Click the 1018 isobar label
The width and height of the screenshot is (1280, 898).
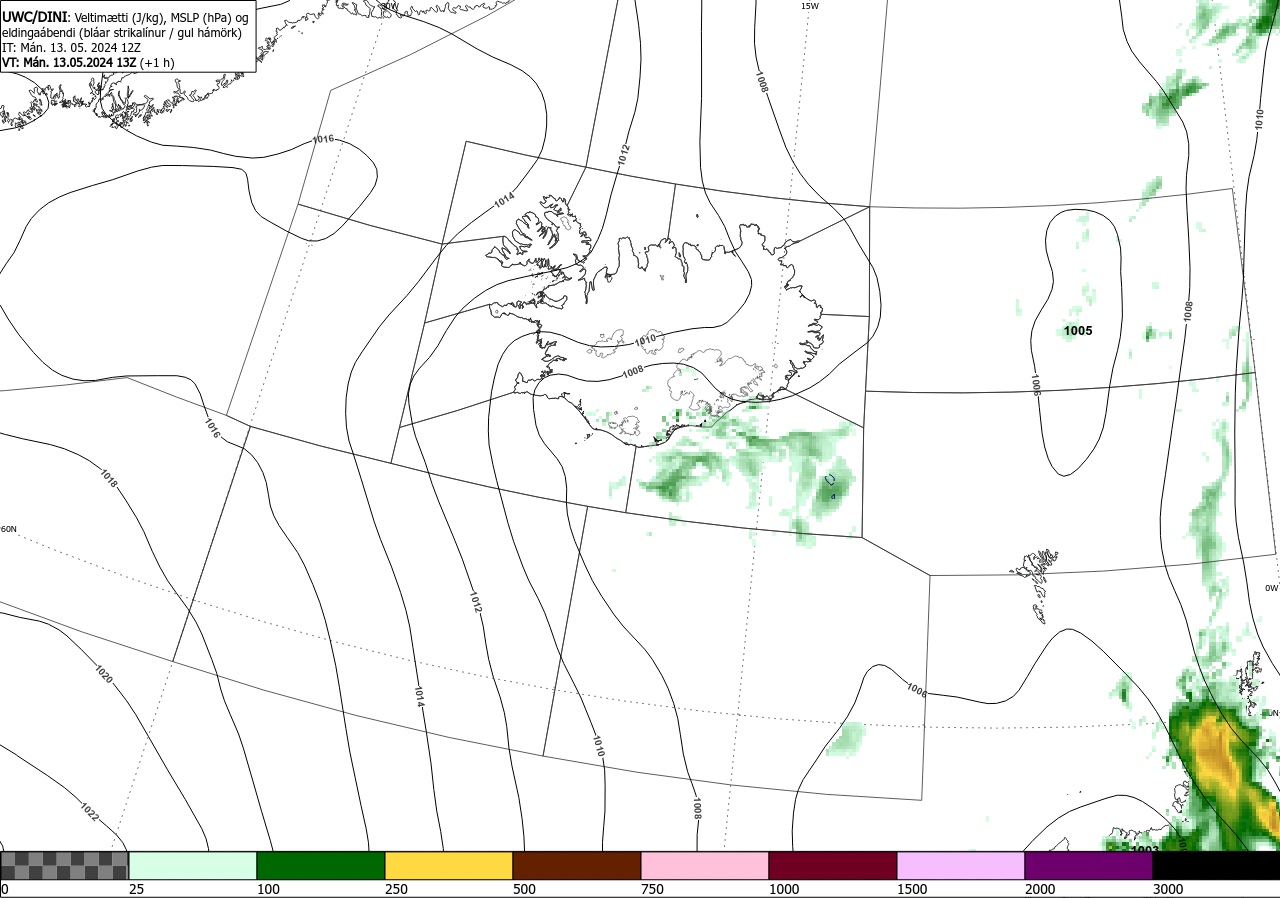point(109,478)
